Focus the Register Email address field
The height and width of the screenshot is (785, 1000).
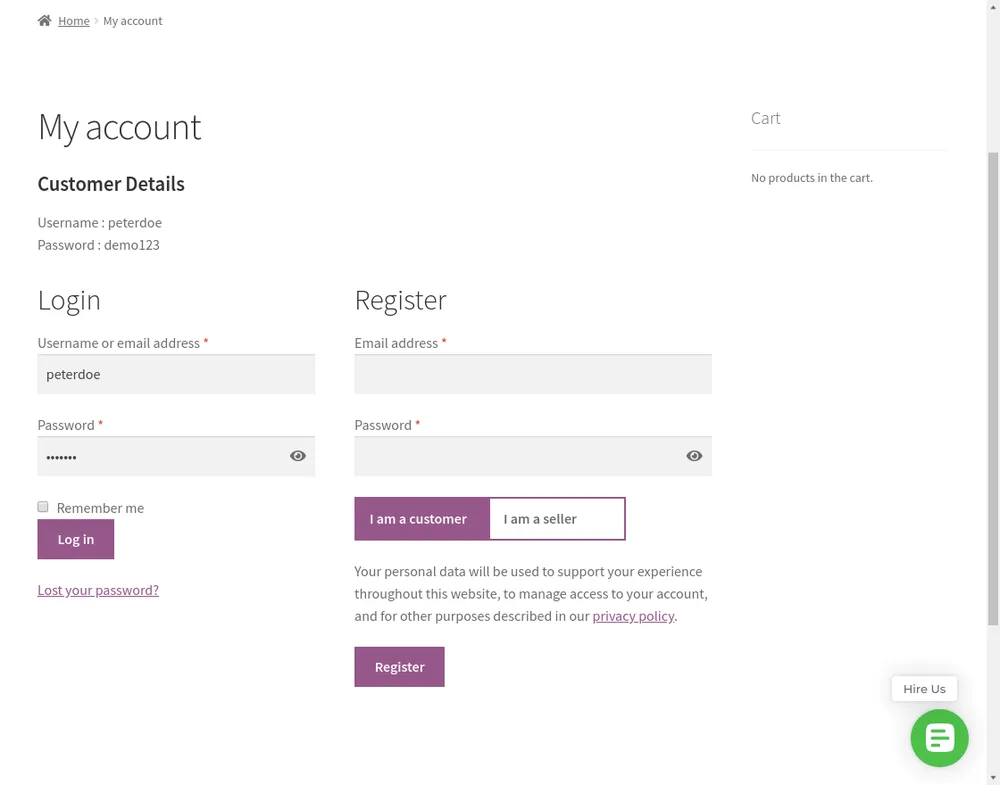click(533, 374)
